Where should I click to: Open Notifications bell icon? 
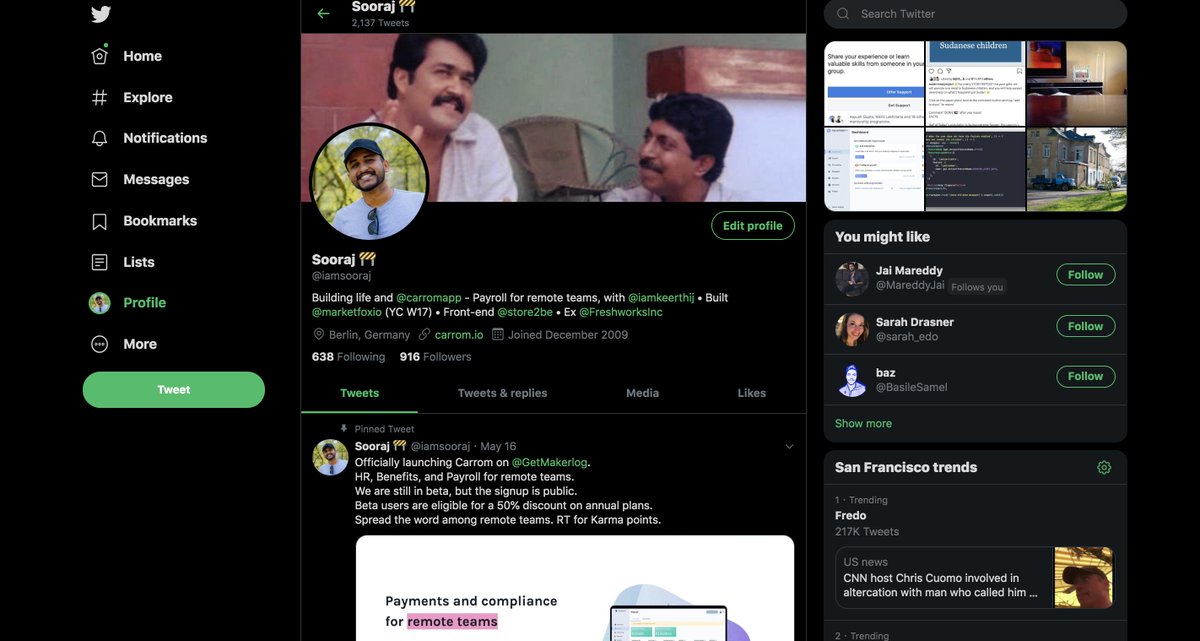[x=99, y=138]
